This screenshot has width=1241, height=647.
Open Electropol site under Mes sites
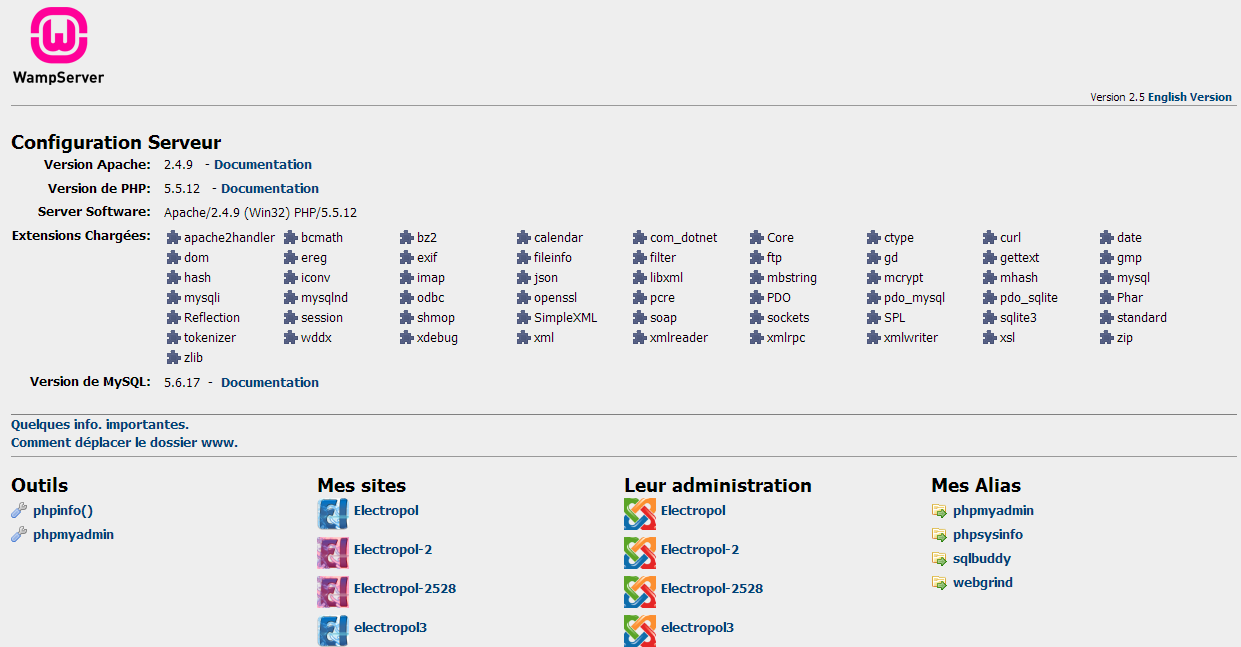(x=386, y=511)
